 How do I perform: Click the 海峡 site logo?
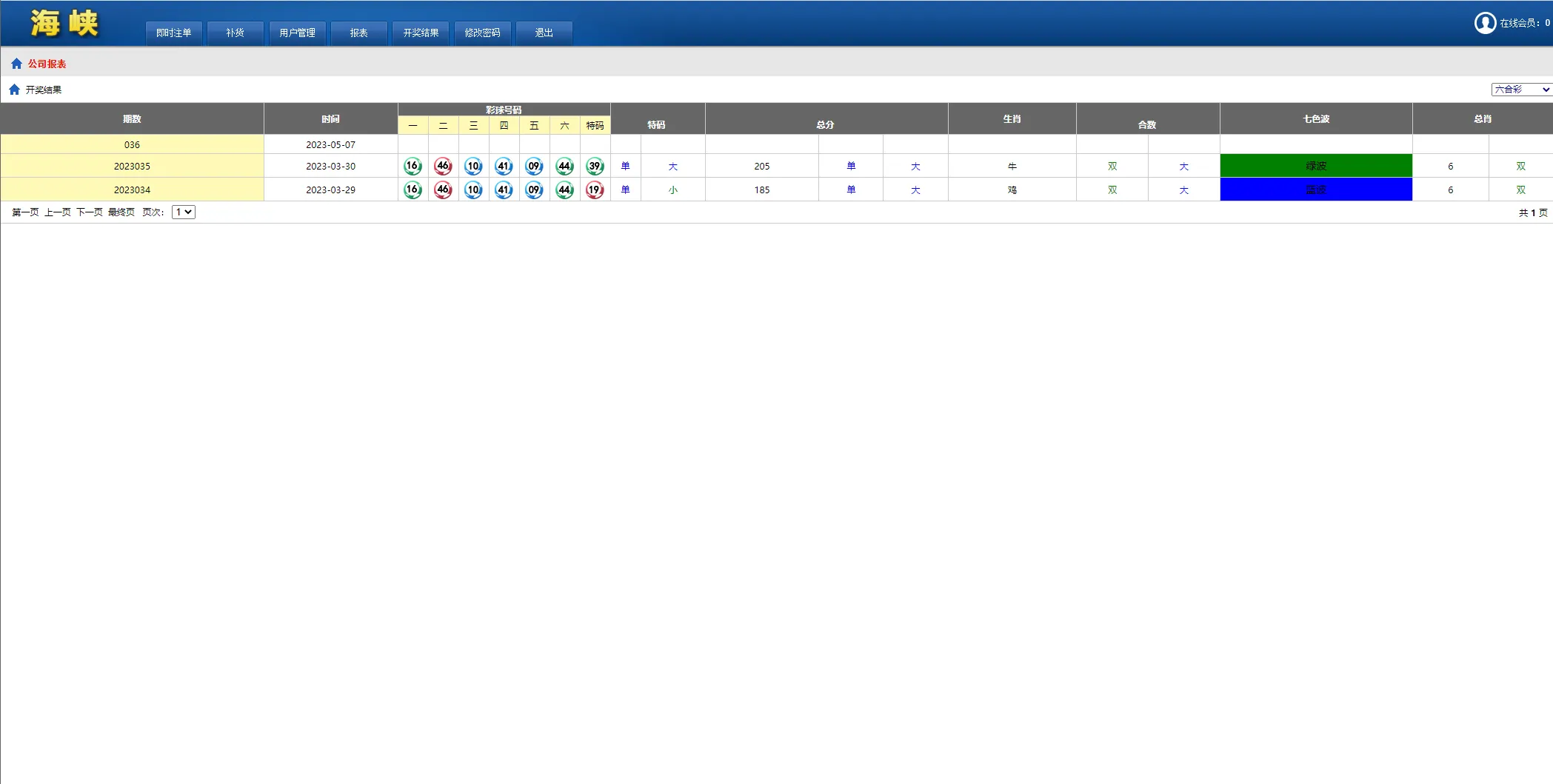(64, 24)
